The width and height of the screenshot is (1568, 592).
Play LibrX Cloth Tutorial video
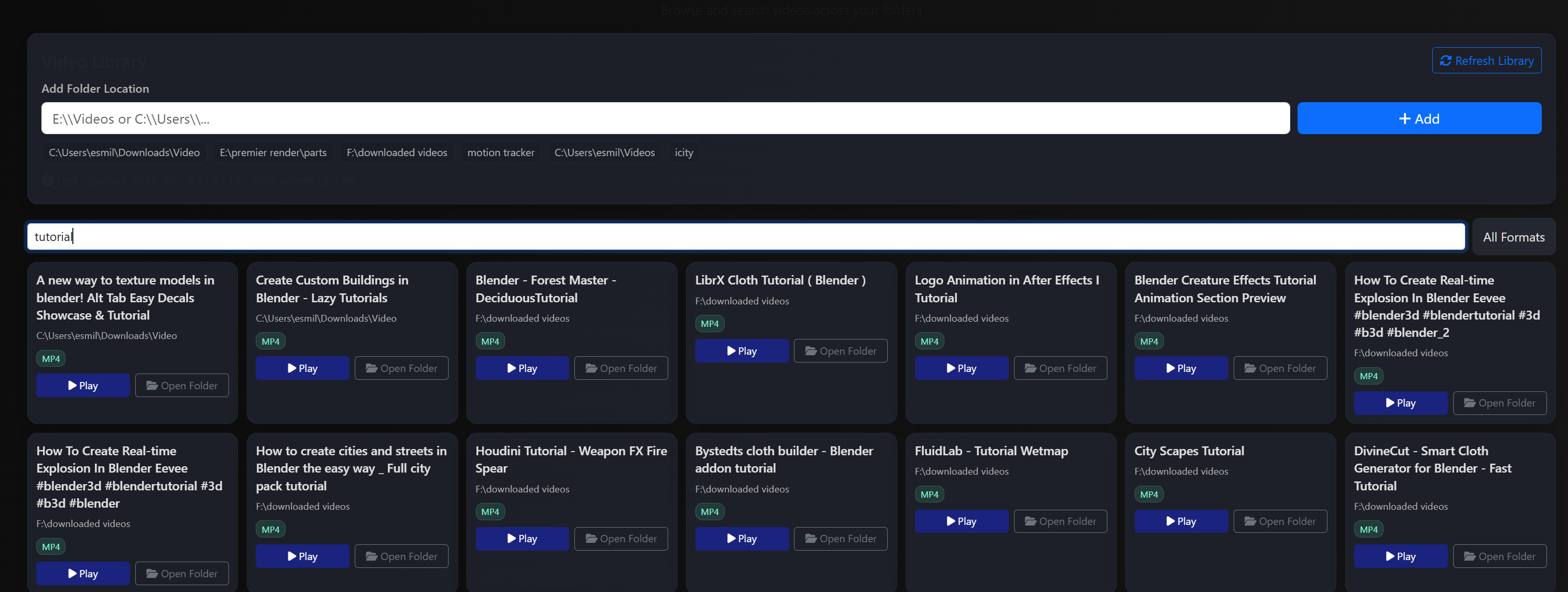(742, 350)
